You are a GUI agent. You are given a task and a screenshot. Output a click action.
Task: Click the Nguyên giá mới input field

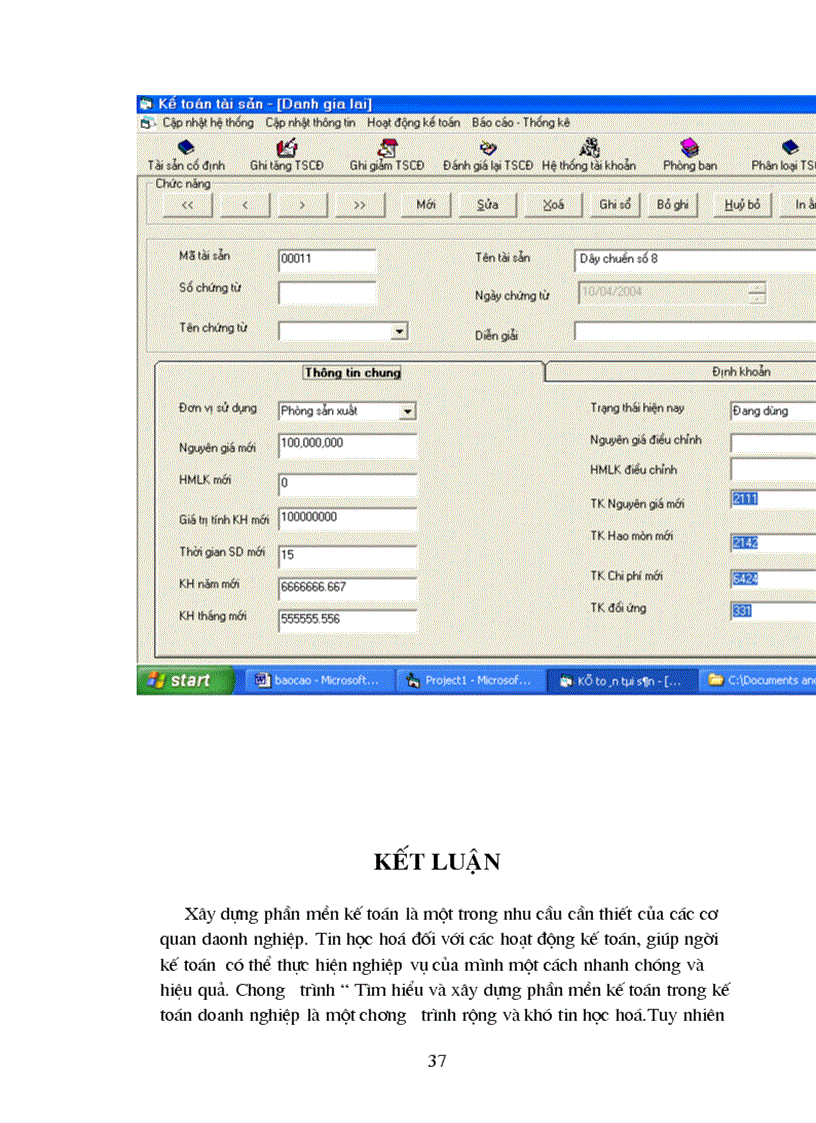pyautogui.click(x=346, y=443)
